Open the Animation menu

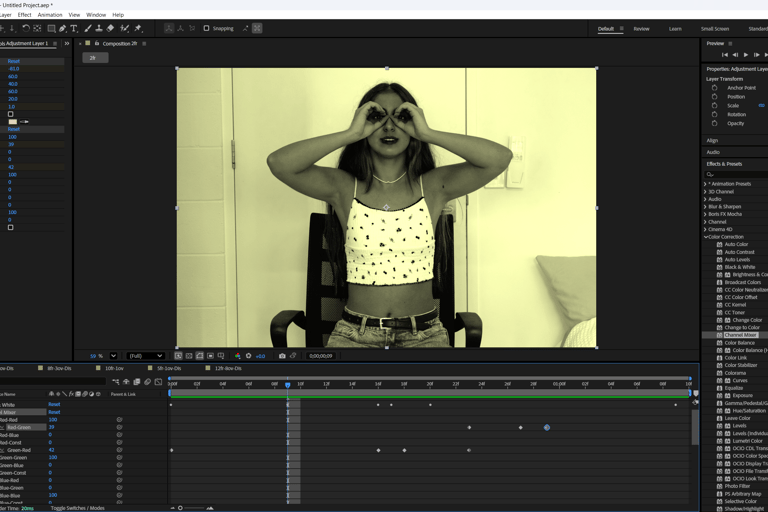tap(50, 15)
